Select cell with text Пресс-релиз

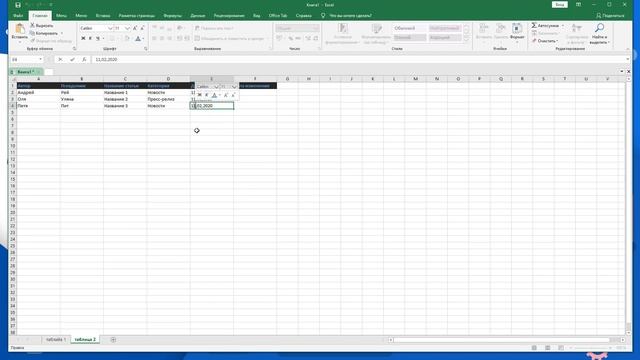click(168, 99)
